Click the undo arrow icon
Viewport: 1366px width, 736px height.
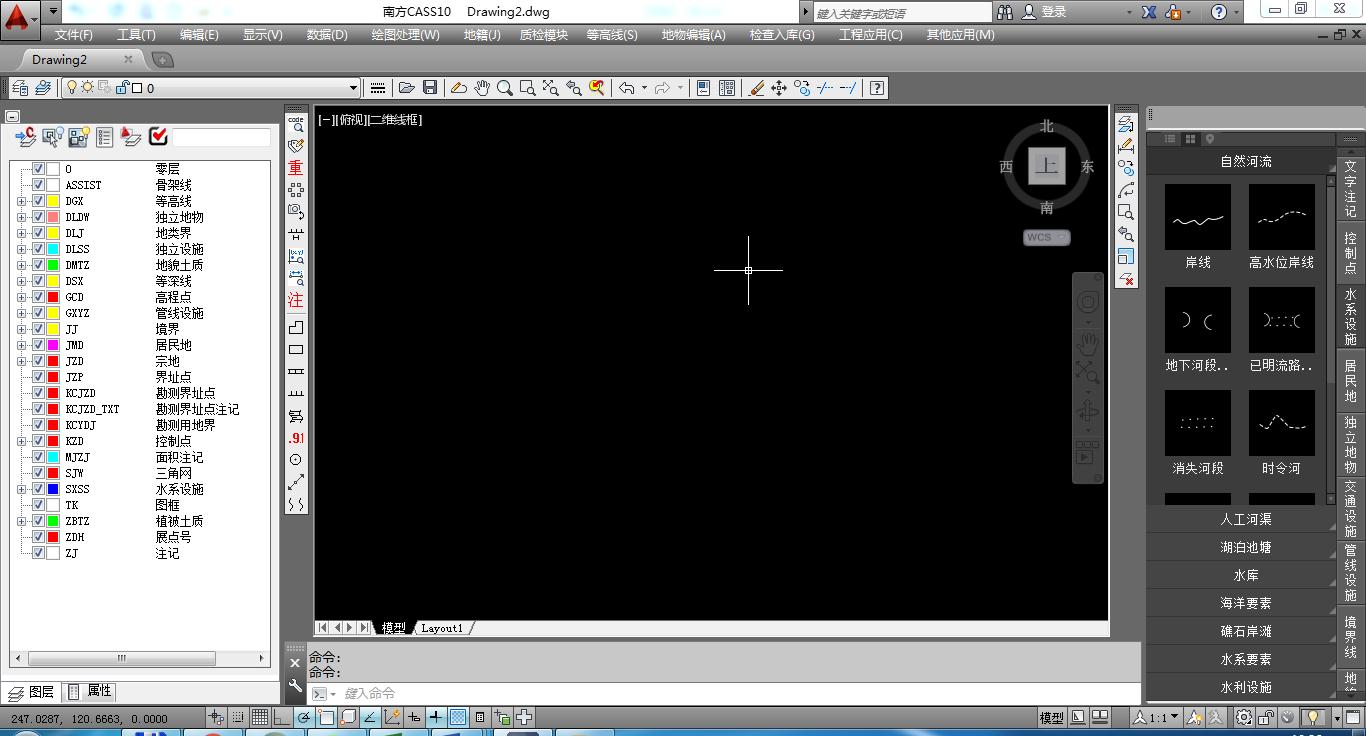[x=626, y=88]
